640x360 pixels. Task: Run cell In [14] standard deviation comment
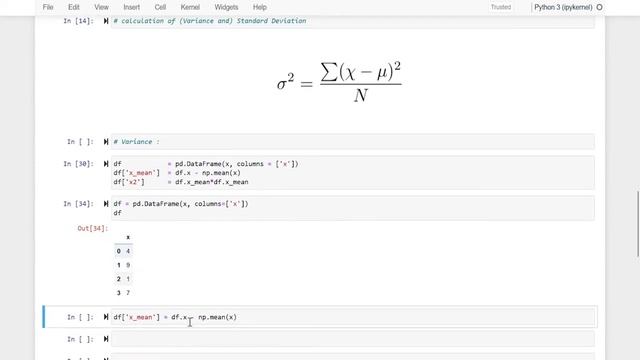point(106,21)
